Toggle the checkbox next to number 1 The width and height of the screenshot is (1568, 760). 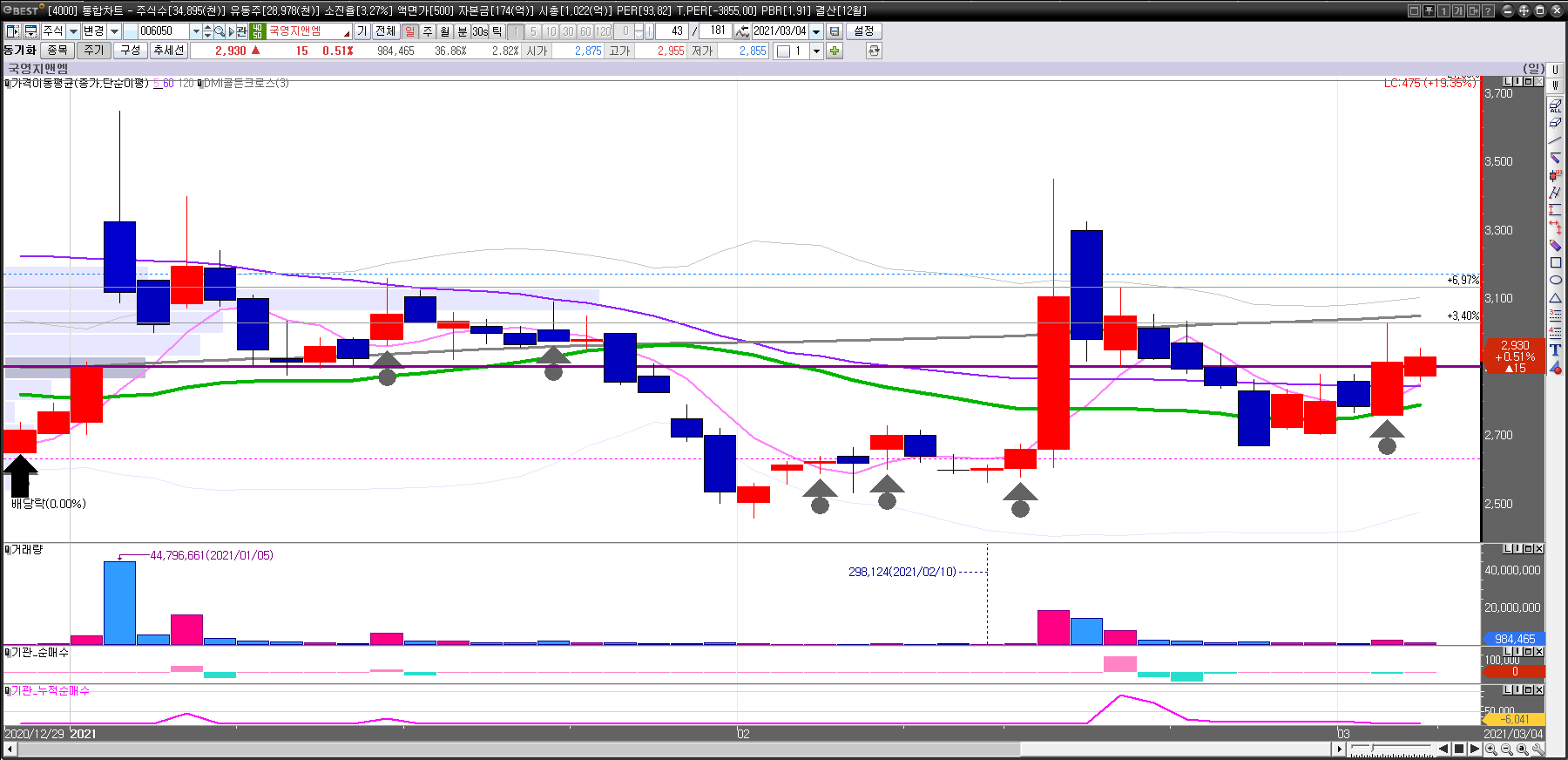point(783,51)
